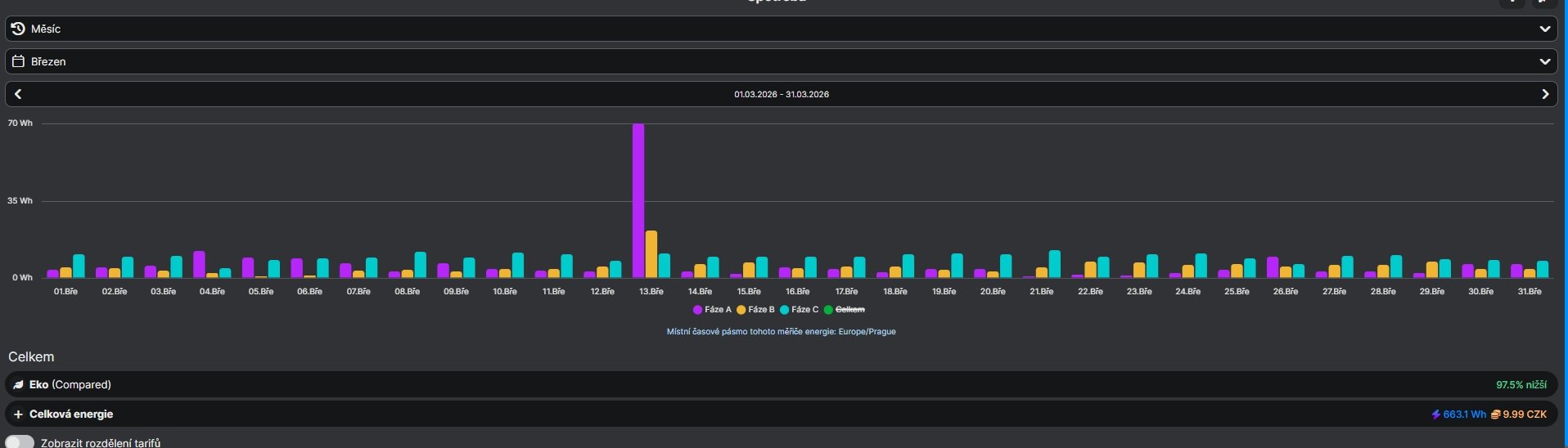Click the calendar icon beside Březen
Image resolution: width=1568 pixels, height=448 pixels.
point(18,61)
